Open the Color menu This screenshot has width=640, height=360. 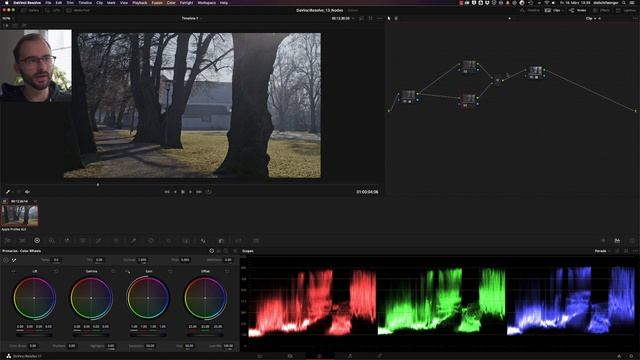coord(171,2)
